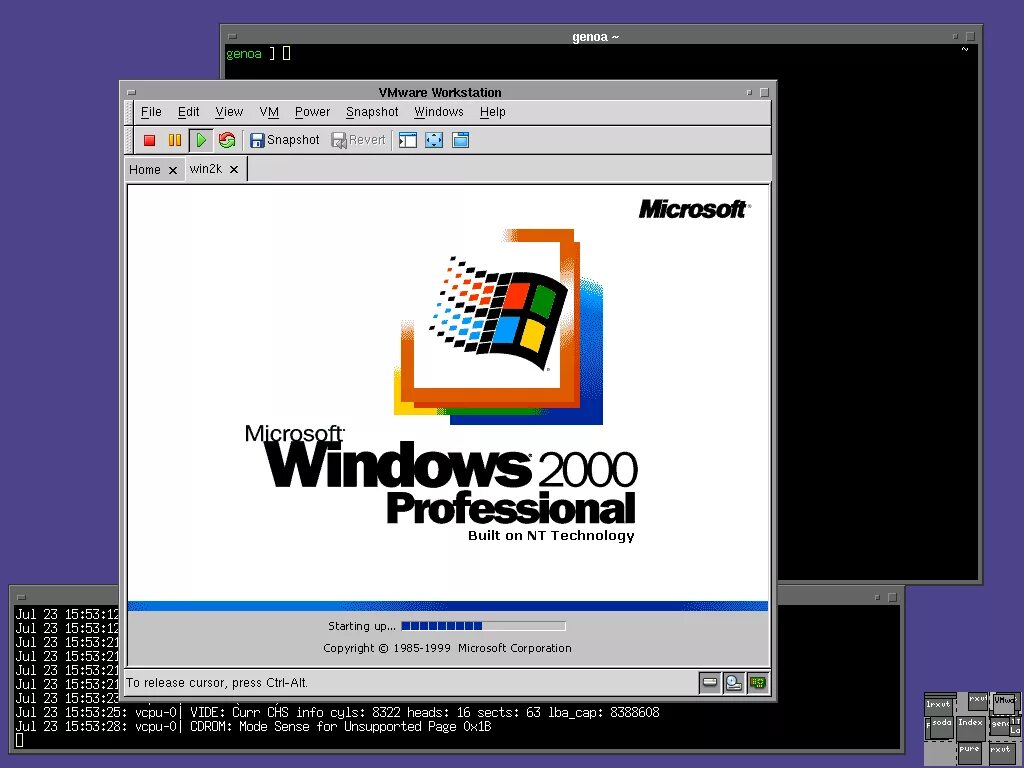
Task: Resume the VM with the green Play icon
Action: point(199,140)
